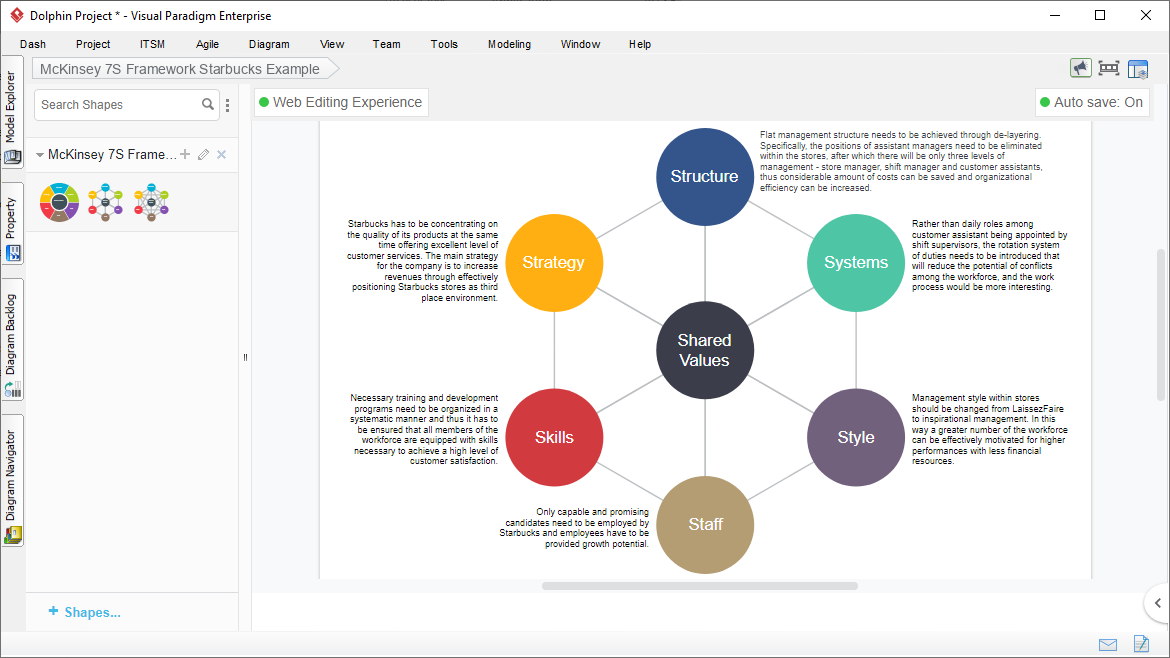
Task: Select the blue Structure circle
Action: [705, 177]
